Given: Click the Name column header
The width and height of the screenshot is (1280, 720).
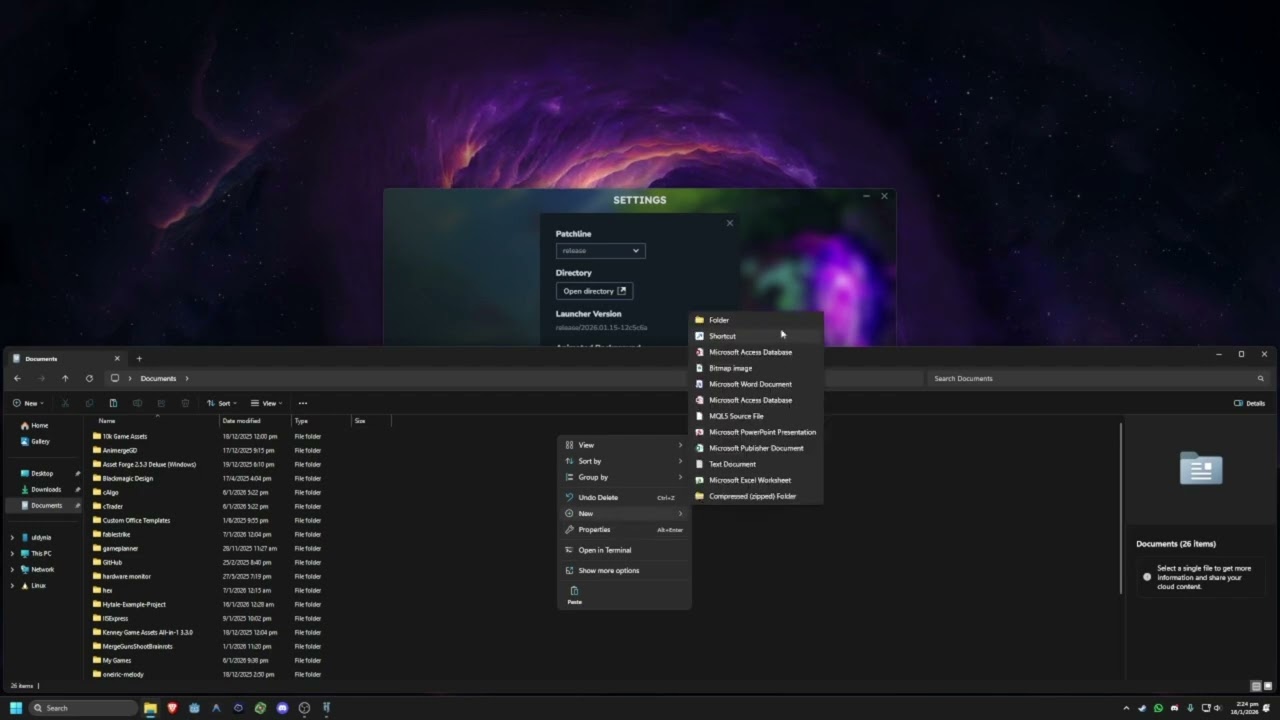Looking at the screenshot, I should (x=155, y=421).
